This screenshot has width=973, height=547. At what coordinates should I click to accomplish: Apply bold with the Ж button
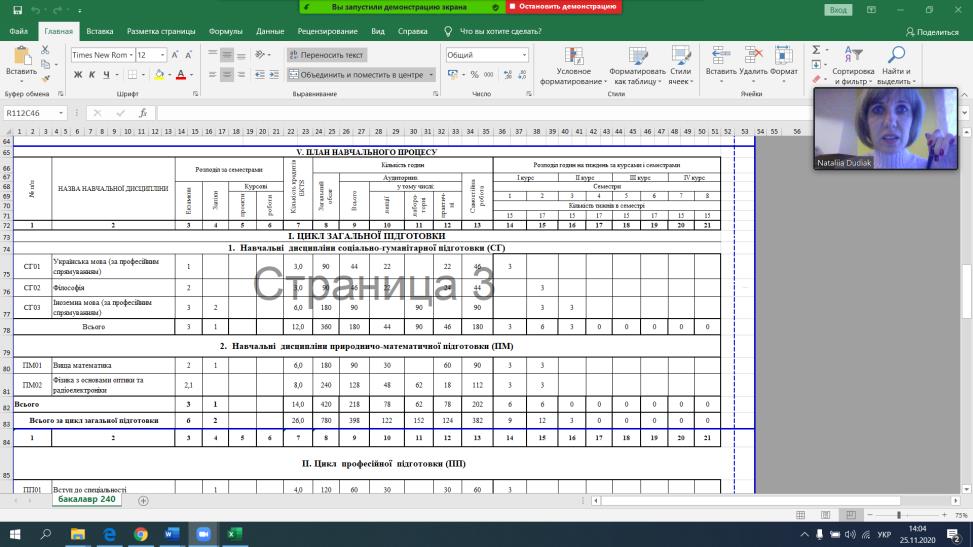tap(78, 75)
